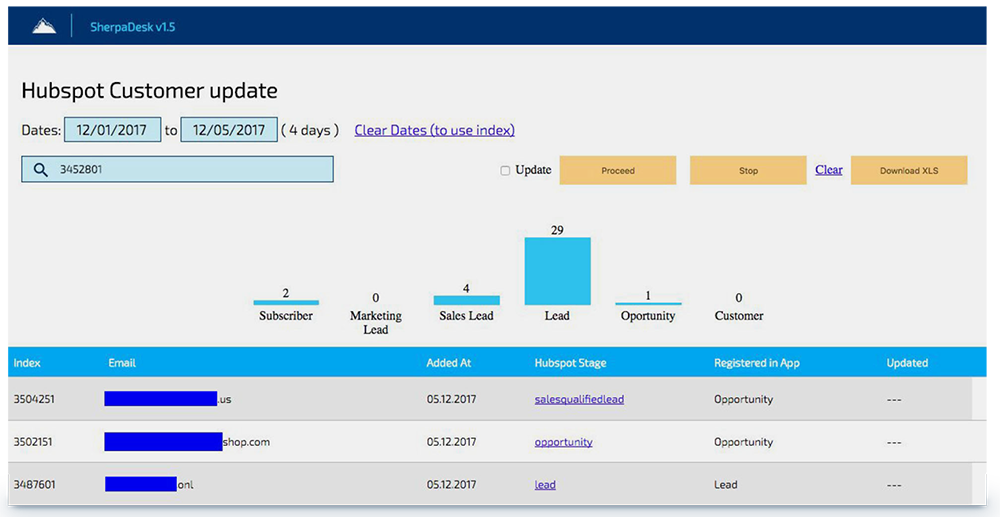Click the end date field 12/05/2017

[x=229, y=130]
